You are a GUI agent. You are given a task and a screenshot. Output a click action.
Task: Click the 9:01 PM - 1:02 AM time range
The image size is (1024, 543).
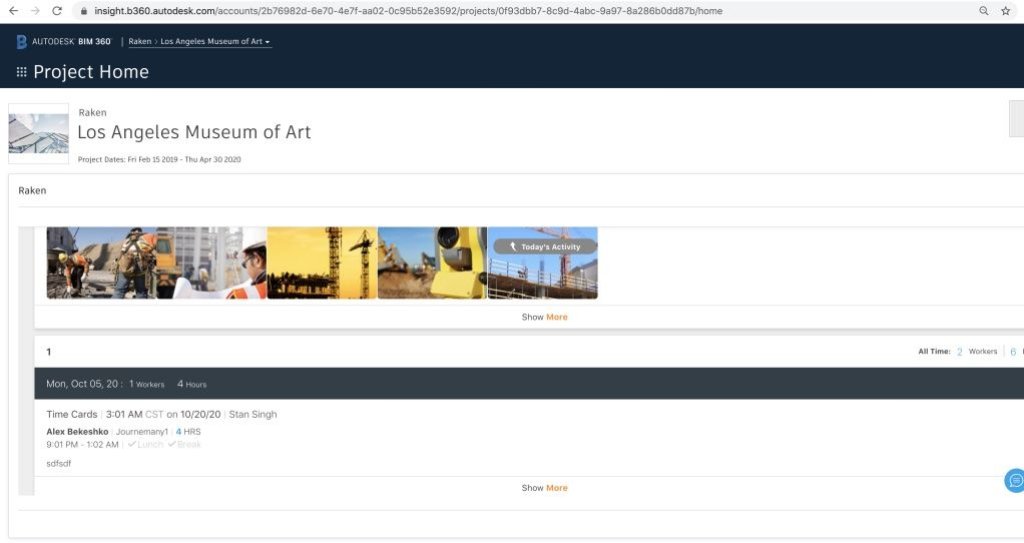pyautogui.click(x=82, y=444)
